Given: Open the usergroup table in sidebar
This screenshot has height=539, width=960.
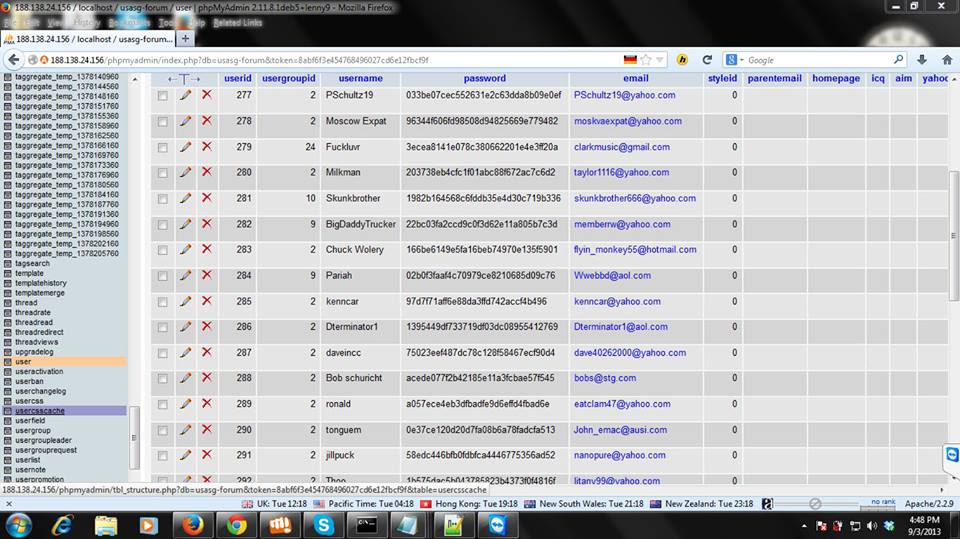Looking at the screenshot, I should tap(33, 430).
